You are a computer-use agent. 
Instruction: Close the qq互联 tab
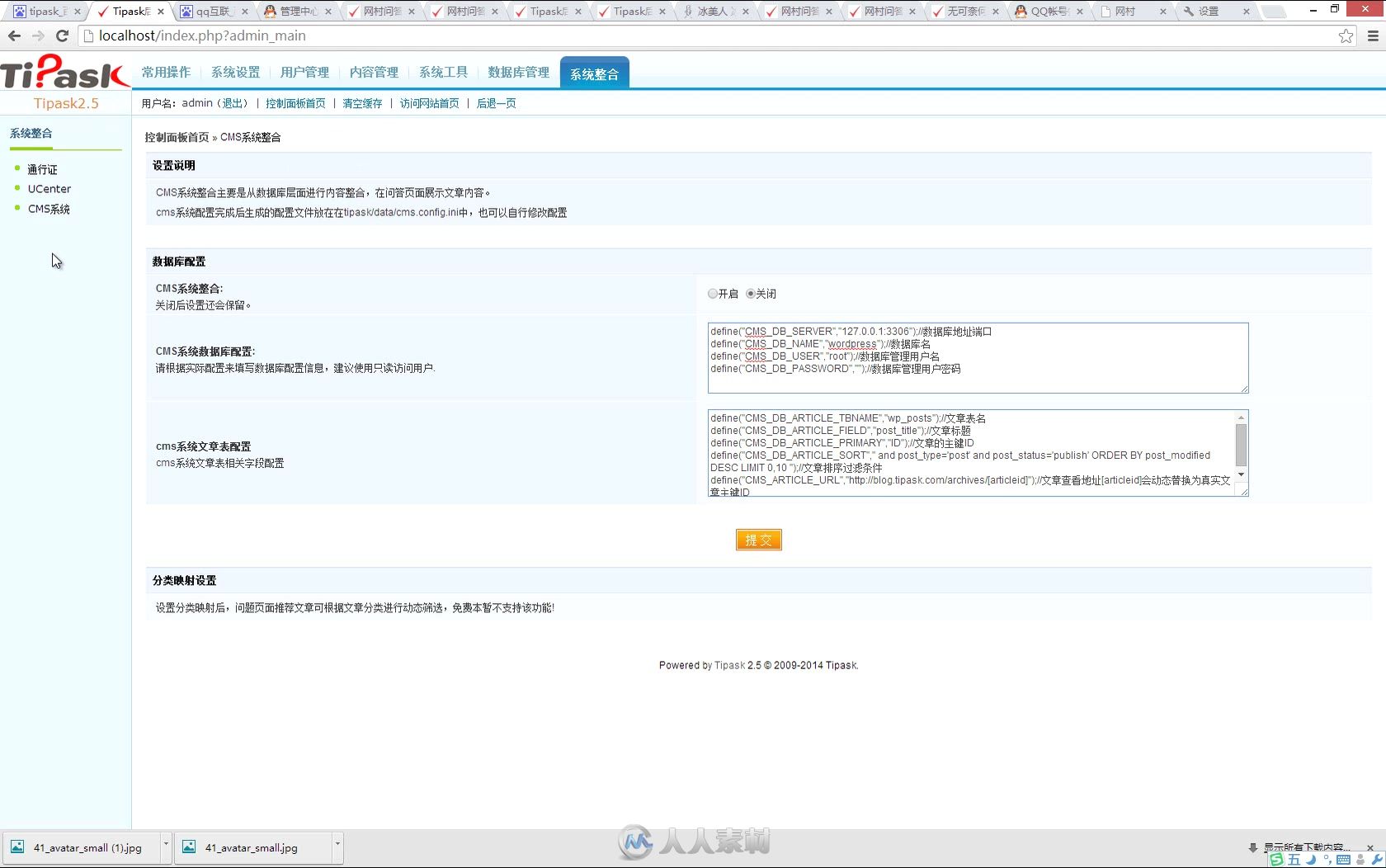(245, 12)
